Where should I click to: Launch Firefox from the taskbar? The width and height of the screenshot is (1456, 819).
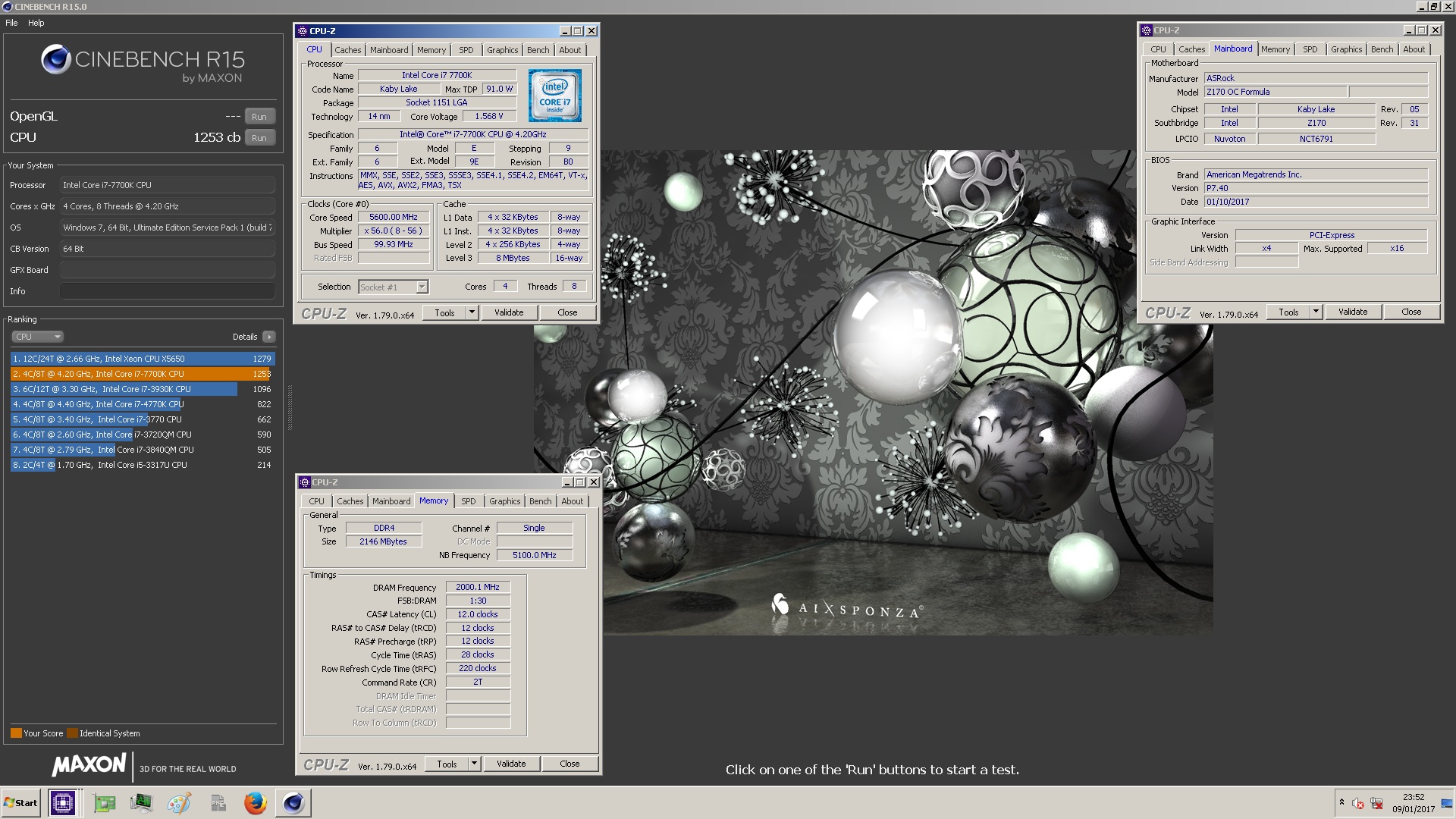click(256, 802)
